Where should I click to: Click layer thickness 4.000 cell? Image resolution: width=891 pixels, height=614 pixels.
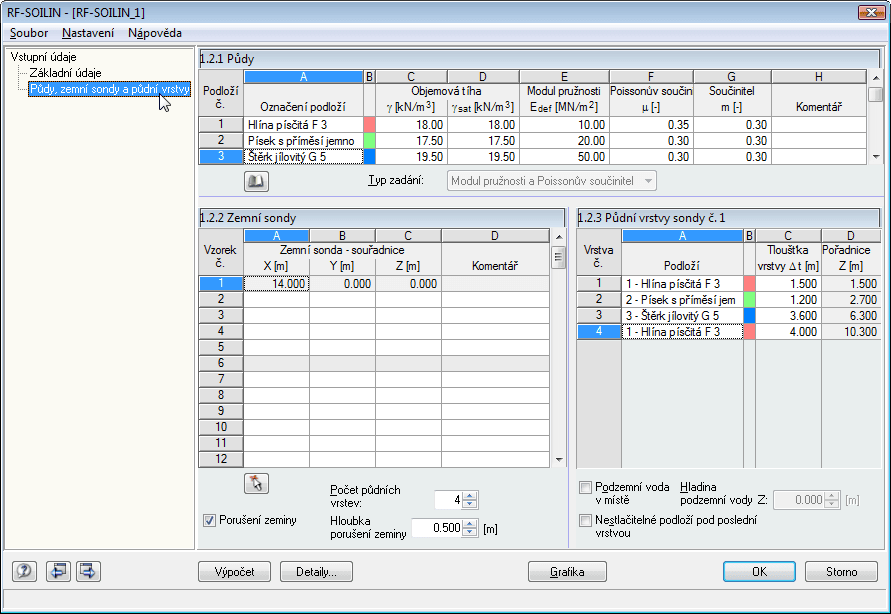click(x=788, y=331)
